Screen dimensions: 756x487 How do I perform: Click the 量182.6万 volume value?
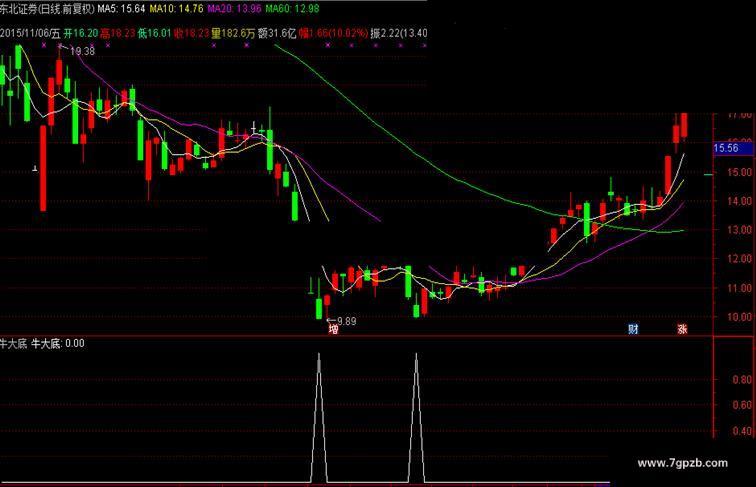click(233, 33)
